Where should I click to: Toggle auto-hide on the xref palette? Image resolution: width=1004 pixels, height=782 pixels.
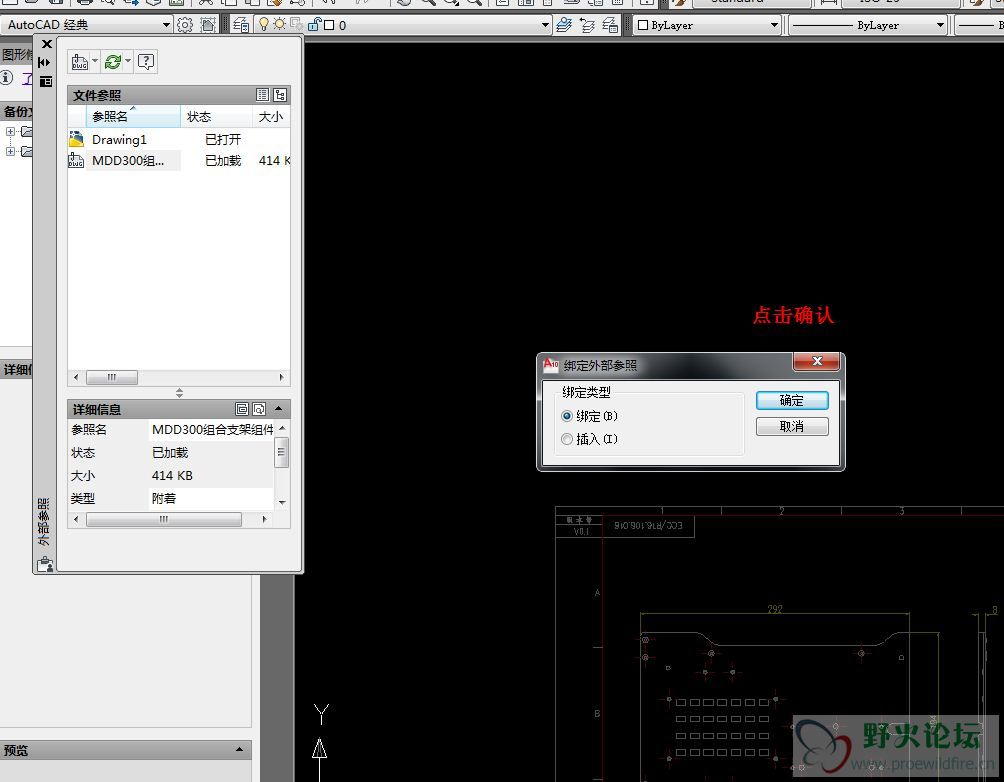tap(44, 62)
